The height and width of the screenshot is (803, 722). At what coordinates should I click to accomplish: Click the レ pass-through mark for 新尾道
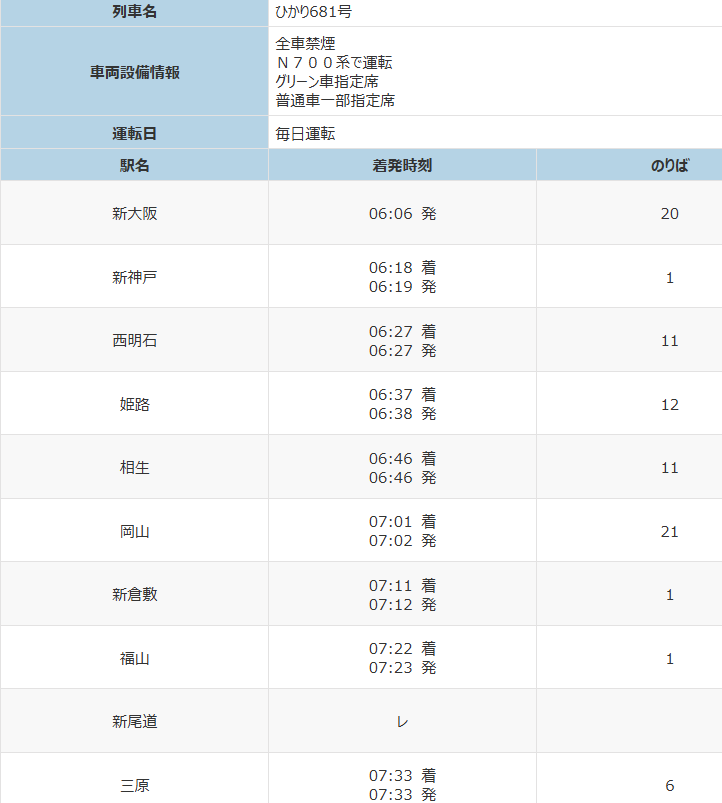click(x=402, y=722)
